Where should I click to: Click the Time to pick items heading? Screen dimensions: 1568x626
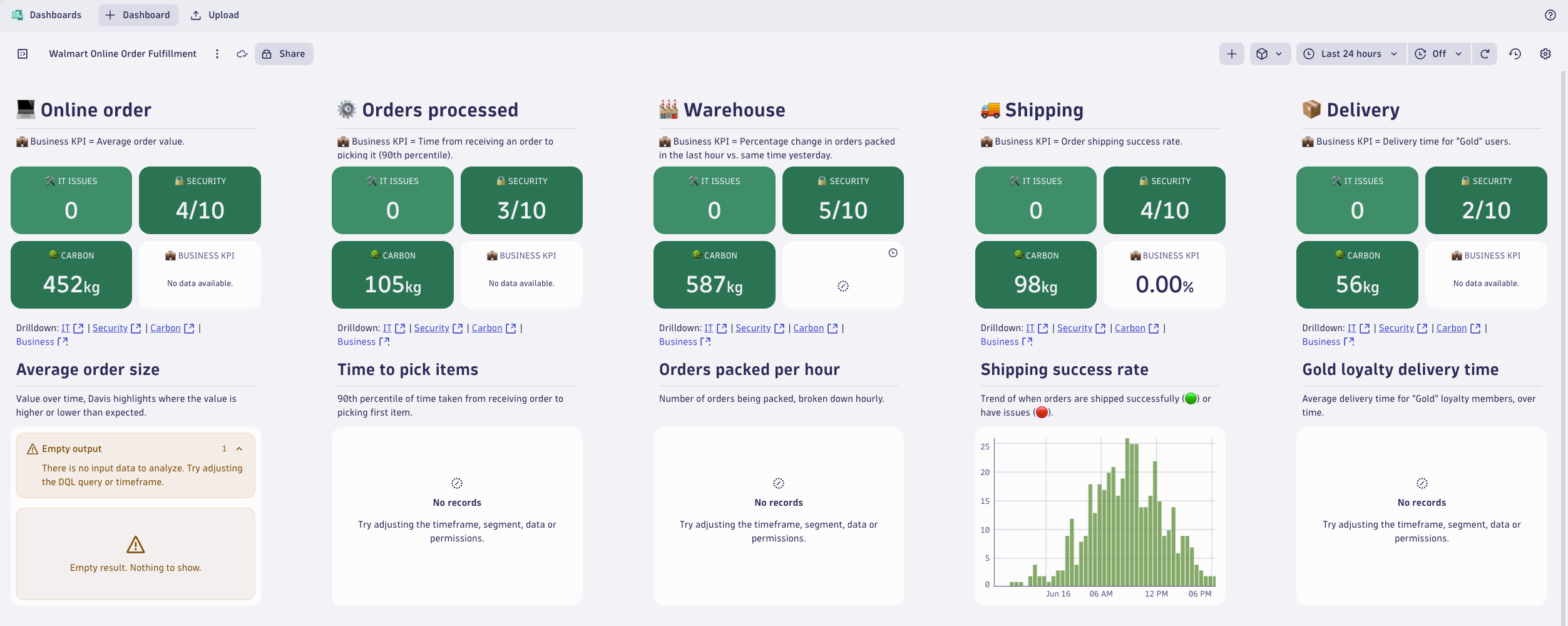click(x=407, y=370)
